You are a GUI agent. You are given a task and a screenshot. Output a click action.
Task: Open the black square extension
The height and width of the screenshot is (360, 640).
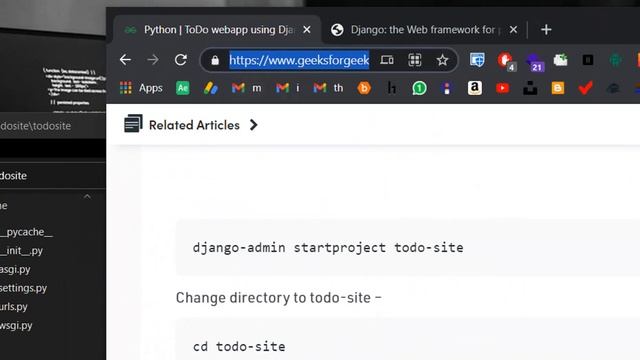point(588,60)
